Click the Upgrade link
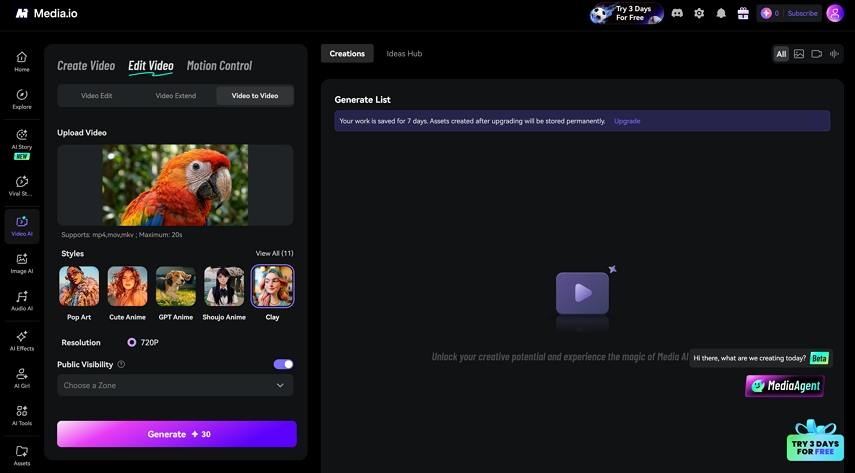This screenshot has height=473, width=855. pos(627,121)
